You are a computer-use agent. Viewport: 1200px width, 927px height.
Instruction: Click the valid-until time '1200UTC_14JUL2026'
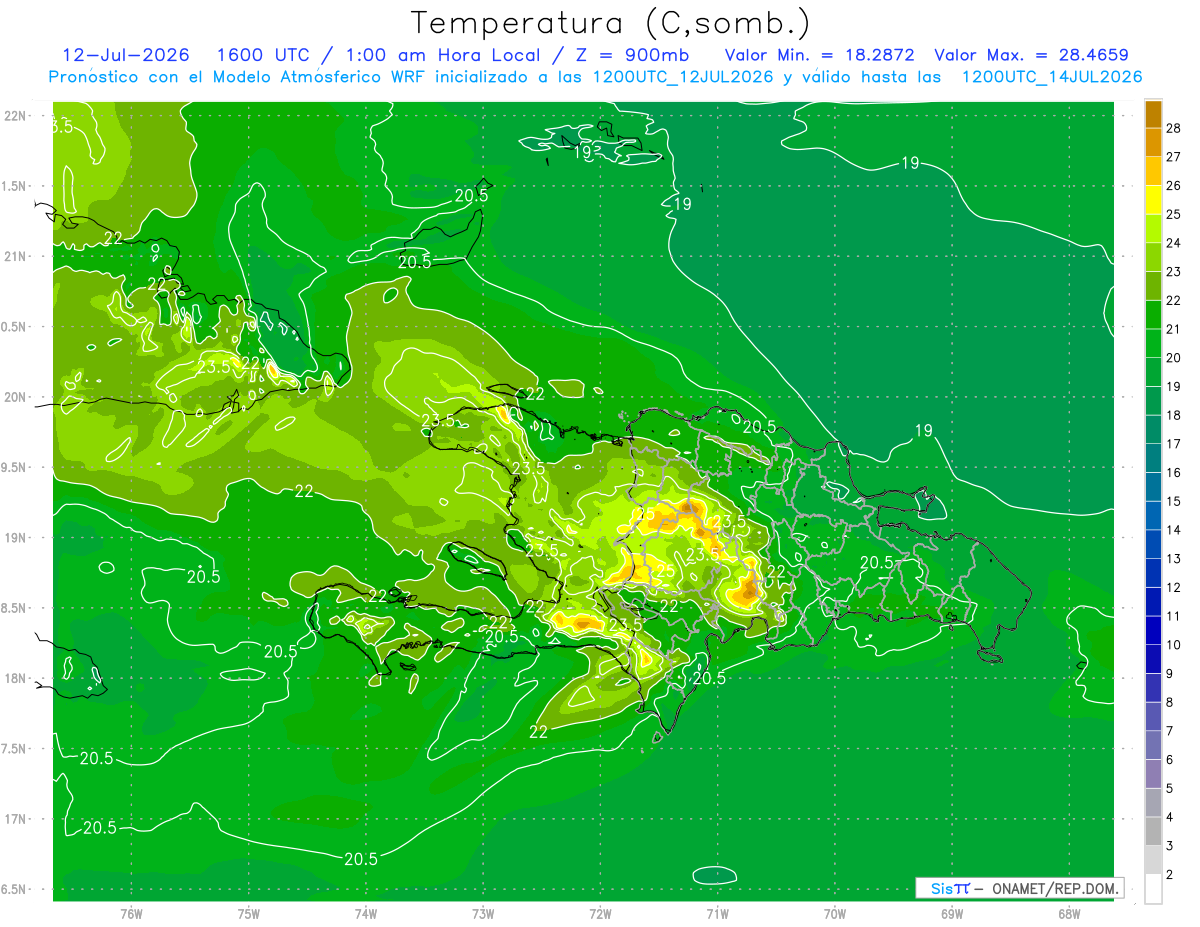pos(1052,77)
